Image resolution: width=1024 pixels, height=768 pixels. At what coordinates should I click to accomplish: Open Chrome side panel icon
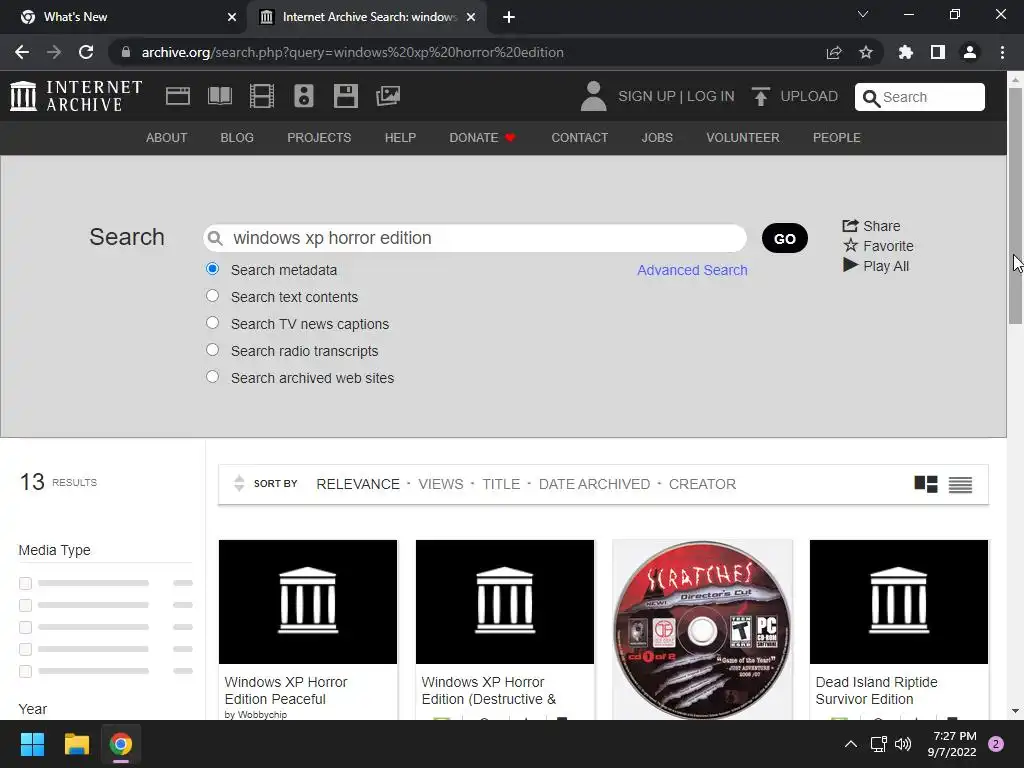tap(938, 52)
